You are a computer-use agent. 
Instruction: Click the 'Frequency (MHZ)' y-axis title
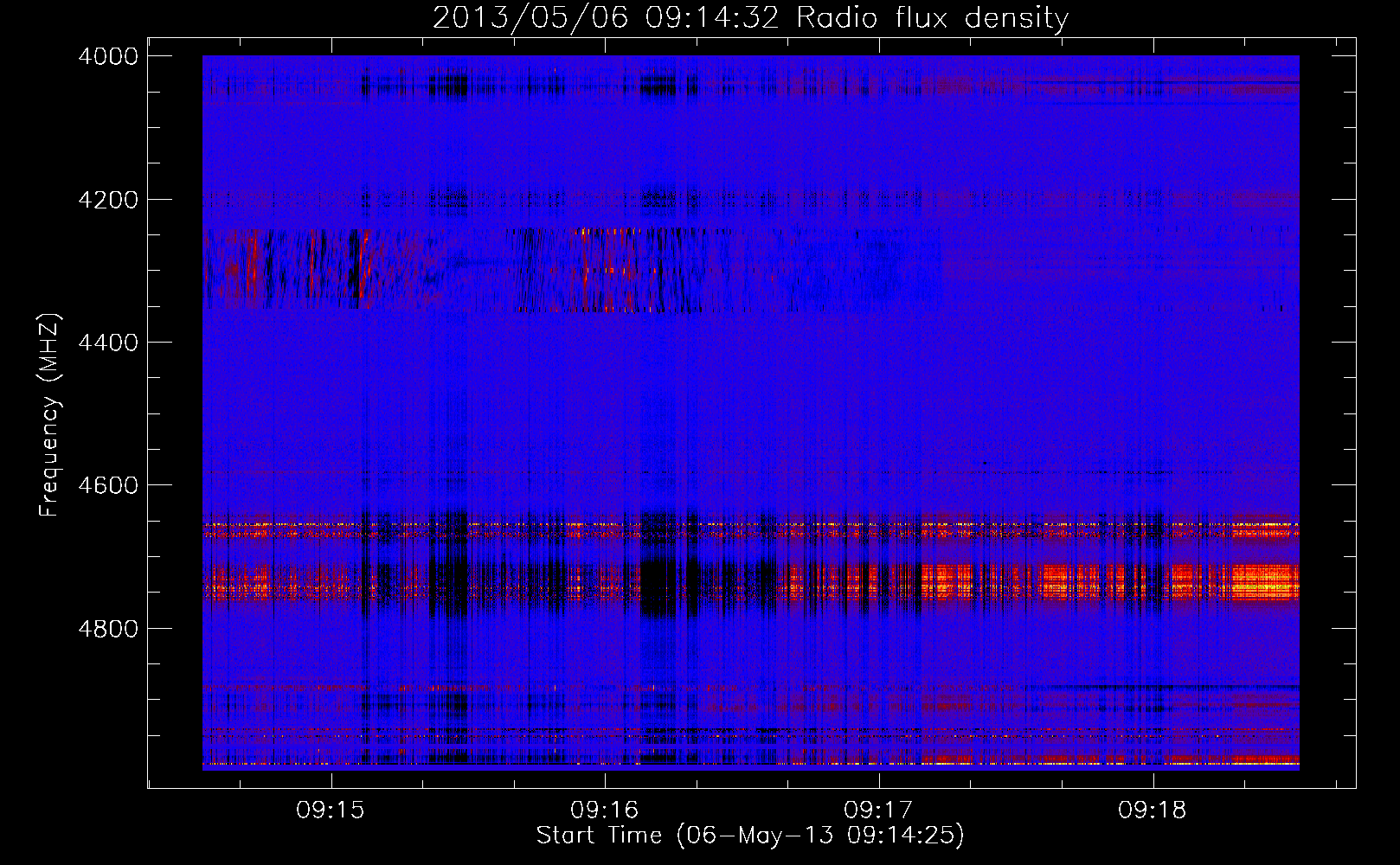(x=50, y=415)
